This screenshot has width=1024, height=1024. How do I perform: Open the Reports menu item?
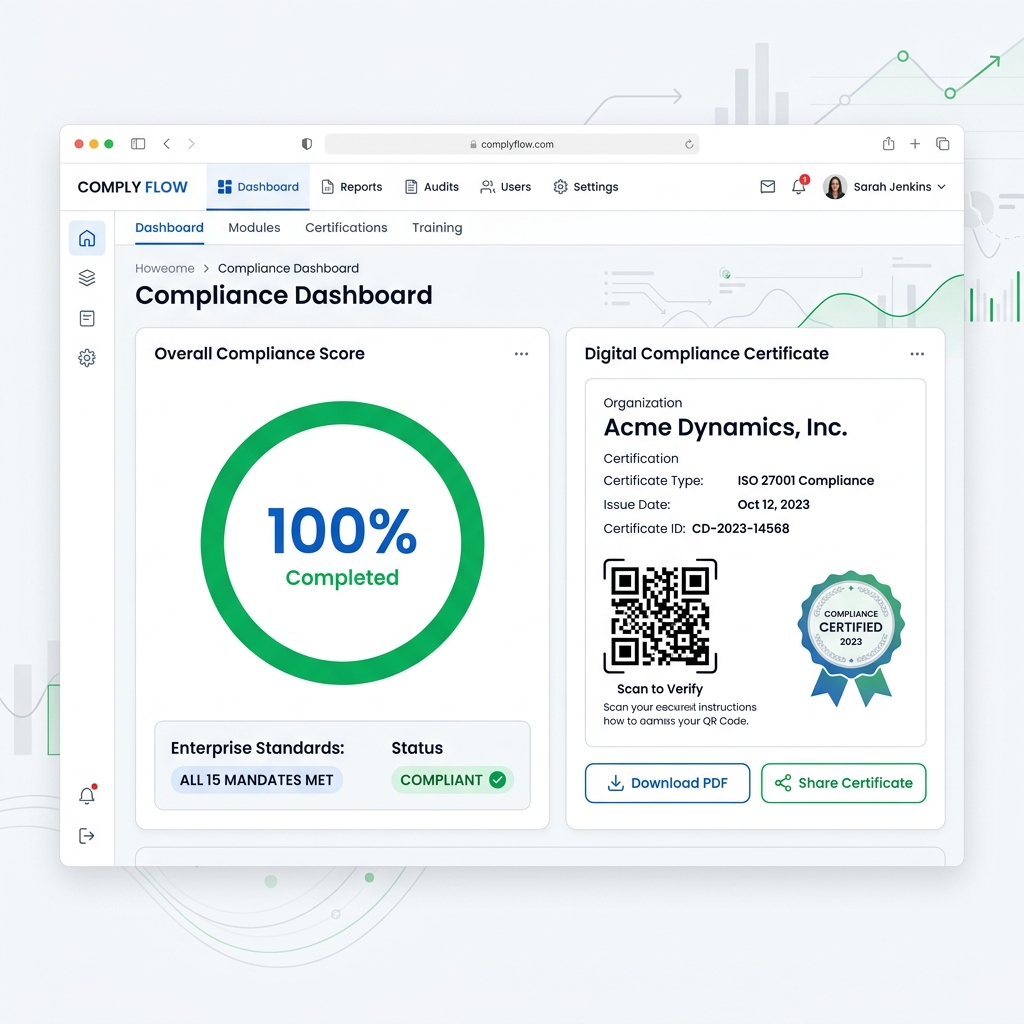(x=351, y=187)
